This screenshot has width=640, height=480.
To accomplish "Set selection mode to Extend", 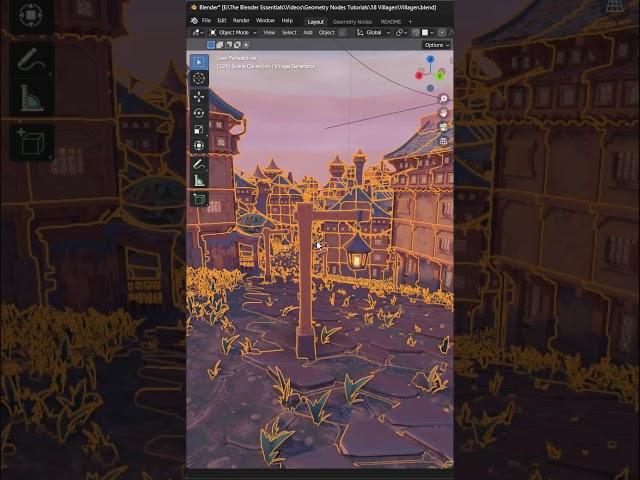I will 220,45.
